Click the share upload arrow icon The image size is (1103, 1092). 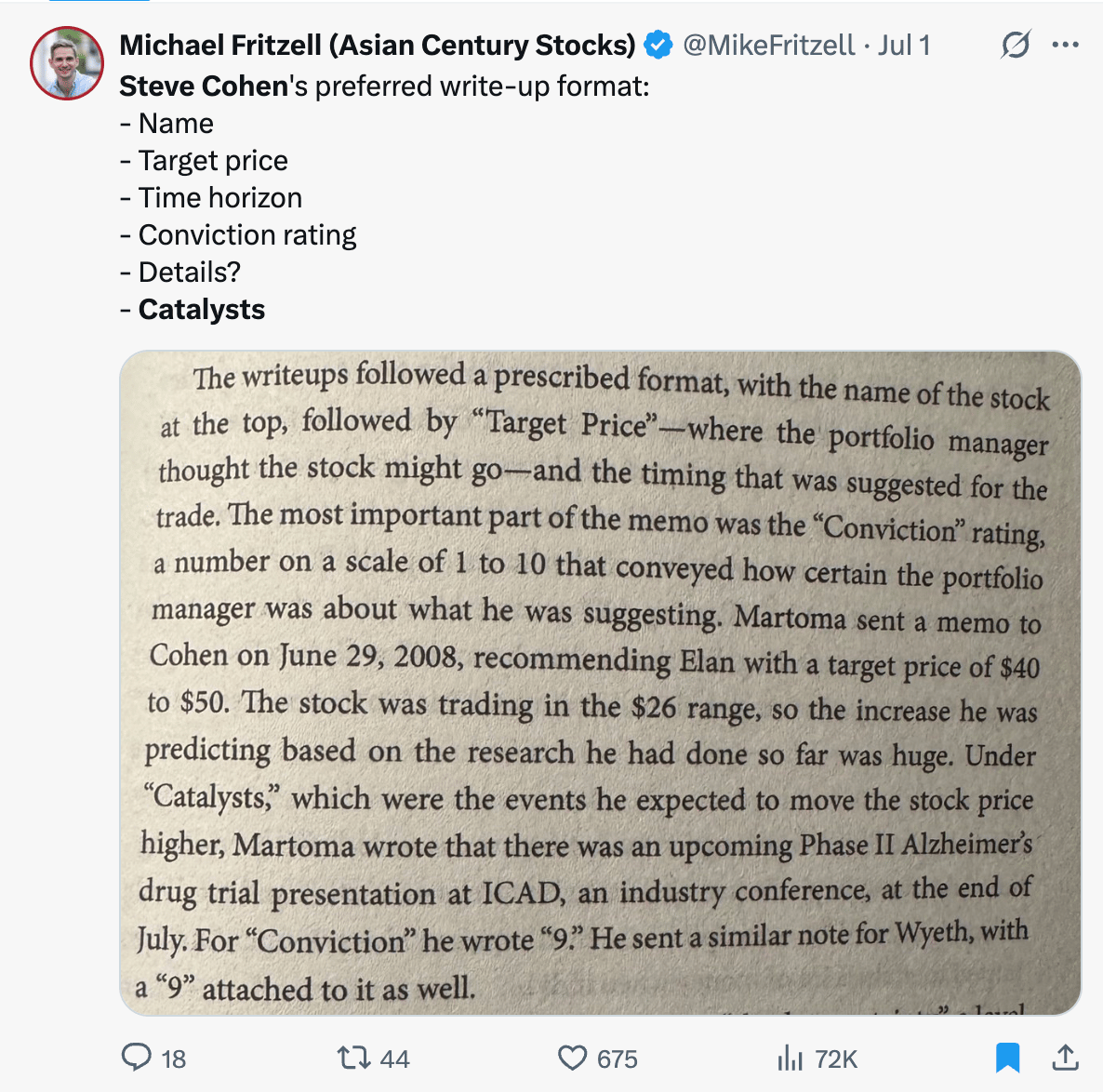[x=1065, y=1058]
